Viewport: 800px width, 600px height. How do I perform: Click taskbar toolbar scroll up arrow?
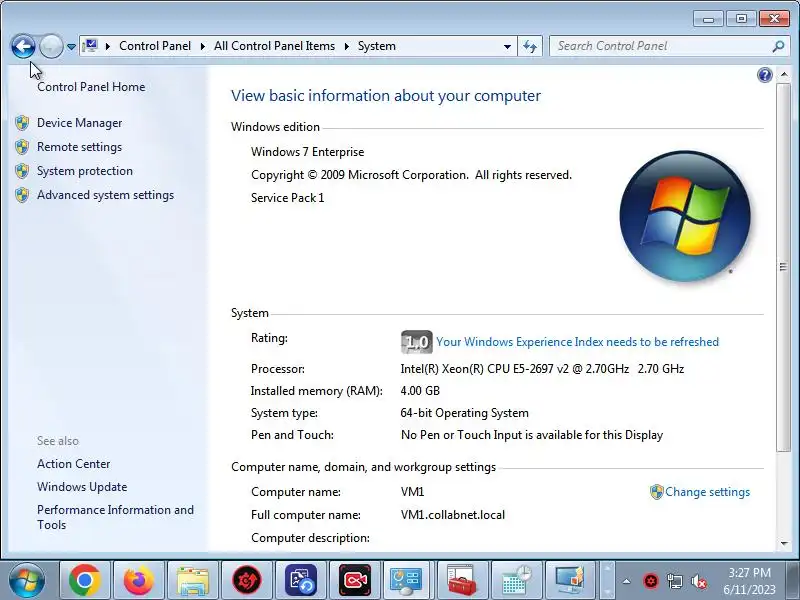pyautogui.click(x=607, y=568)
